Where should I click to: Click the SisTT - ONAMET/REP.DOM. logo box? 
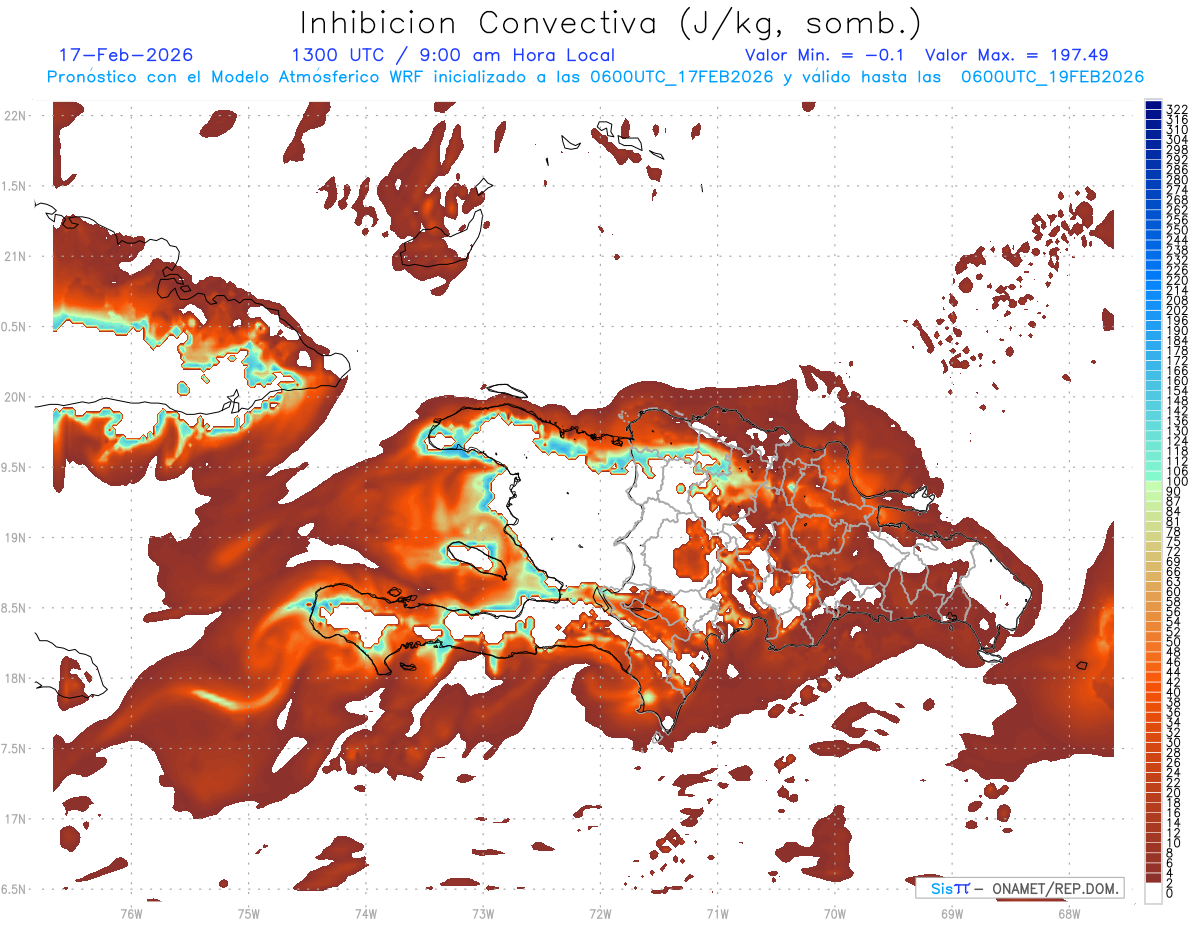[x=1020, y=888]
